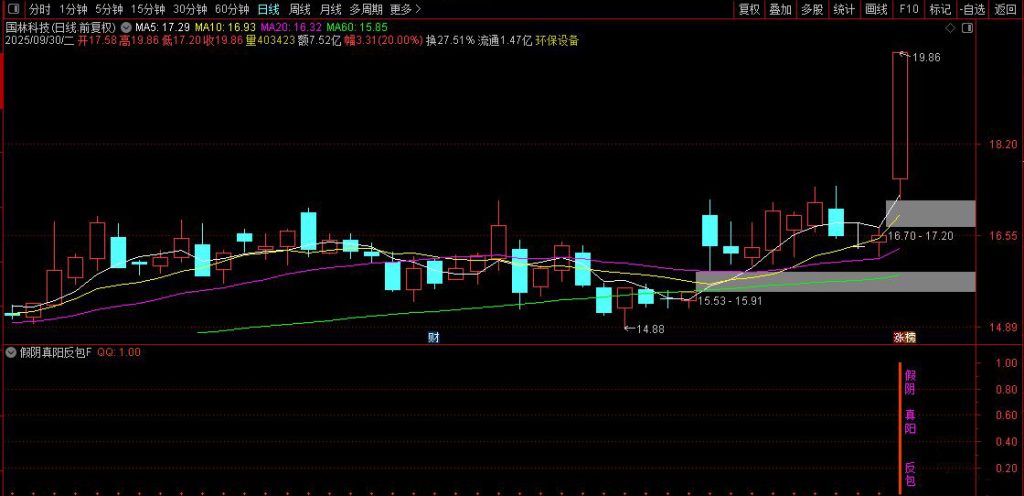This screenshot has height=496, width=1024.
Task: Click the 统计 statistics button
Action: click(844, 9)
